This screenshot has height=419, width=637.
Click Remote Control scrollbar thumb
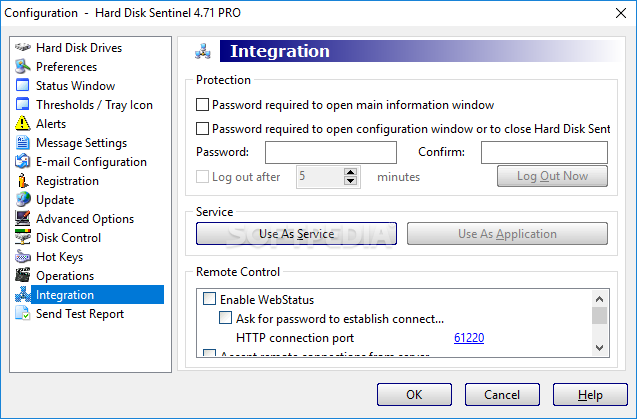pos(600,316)
